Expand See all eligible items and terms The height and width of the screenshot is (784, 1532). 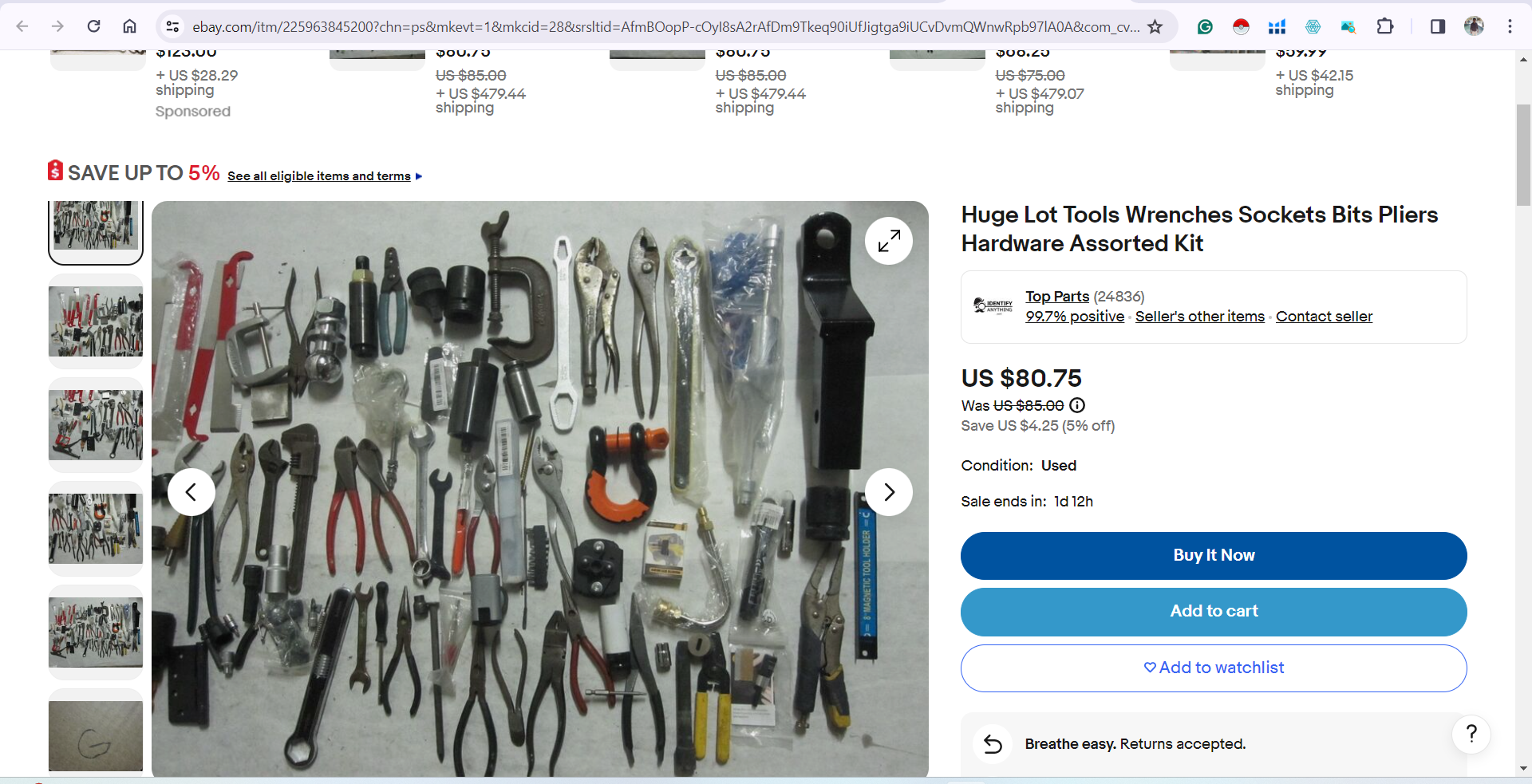point(324,176)
